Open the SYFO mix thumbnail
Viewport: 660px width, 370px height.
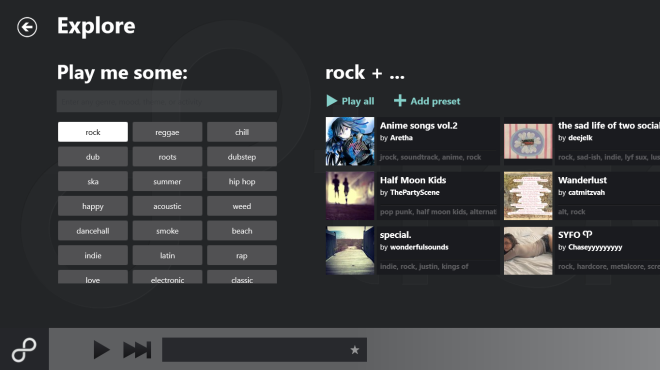528,251
